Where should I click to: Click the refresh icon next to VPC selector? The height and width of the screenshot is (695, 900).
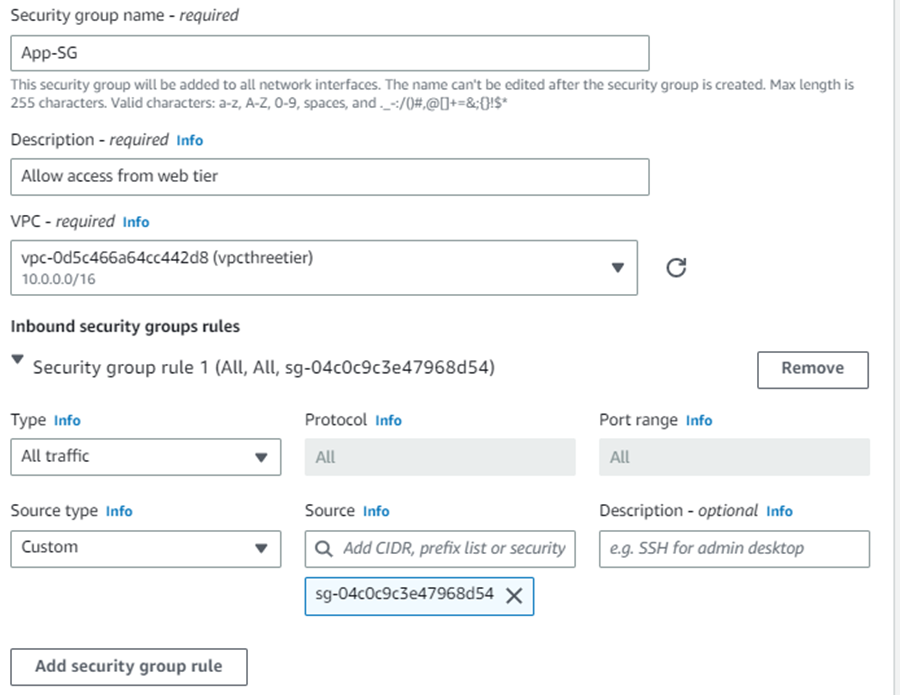coord(676,267)
